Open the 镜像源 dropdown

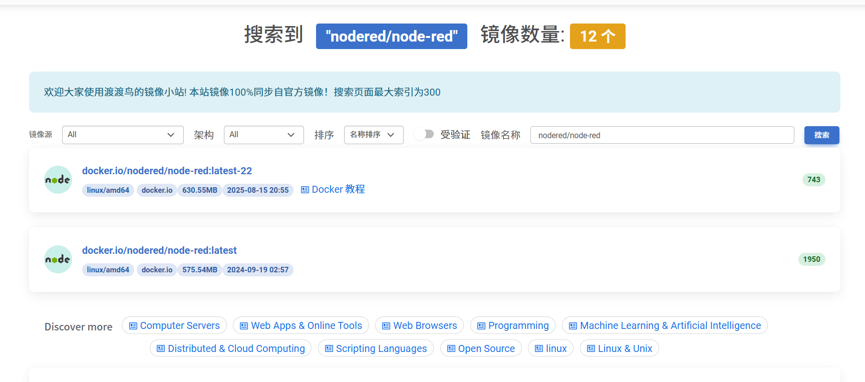(123, 135)
